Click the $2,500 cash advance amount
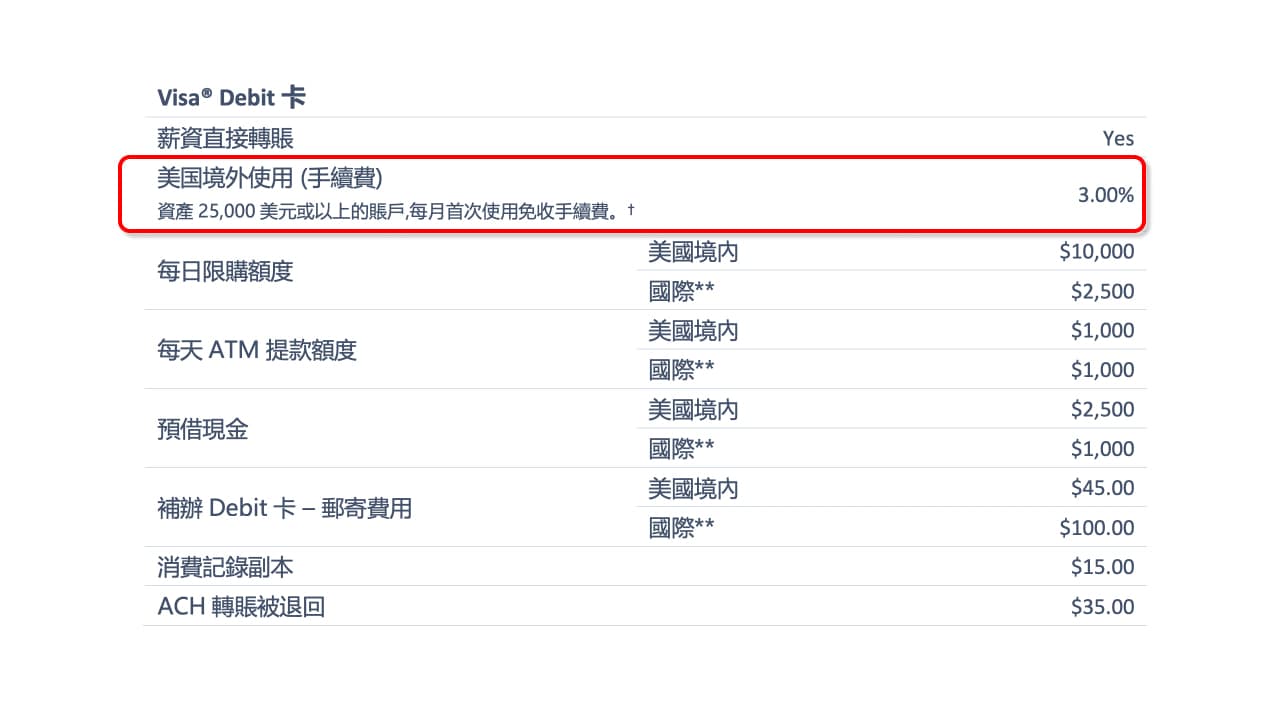The height and width of the screenshot is (720, 1280). point(1102,410)
